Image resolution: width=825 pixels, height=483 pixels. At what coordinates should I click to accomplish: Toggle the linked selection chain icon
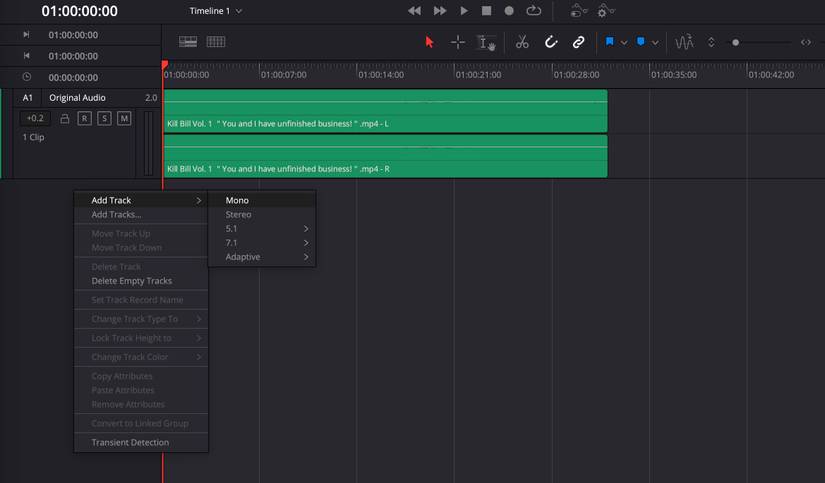(578, 42)
